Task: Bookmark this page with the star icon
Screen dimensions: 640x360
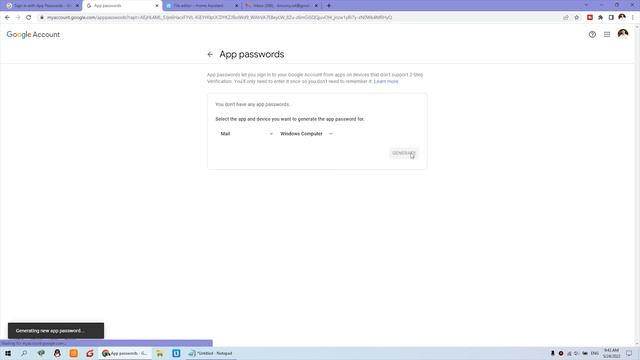Action: coord(577,18)
